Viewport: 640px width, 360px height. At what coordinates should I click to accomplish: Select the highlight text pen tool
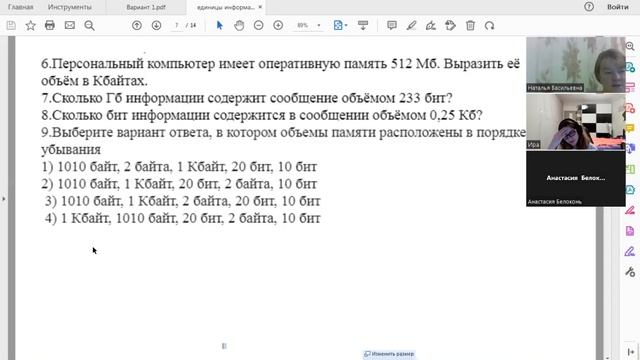[411, 25]
